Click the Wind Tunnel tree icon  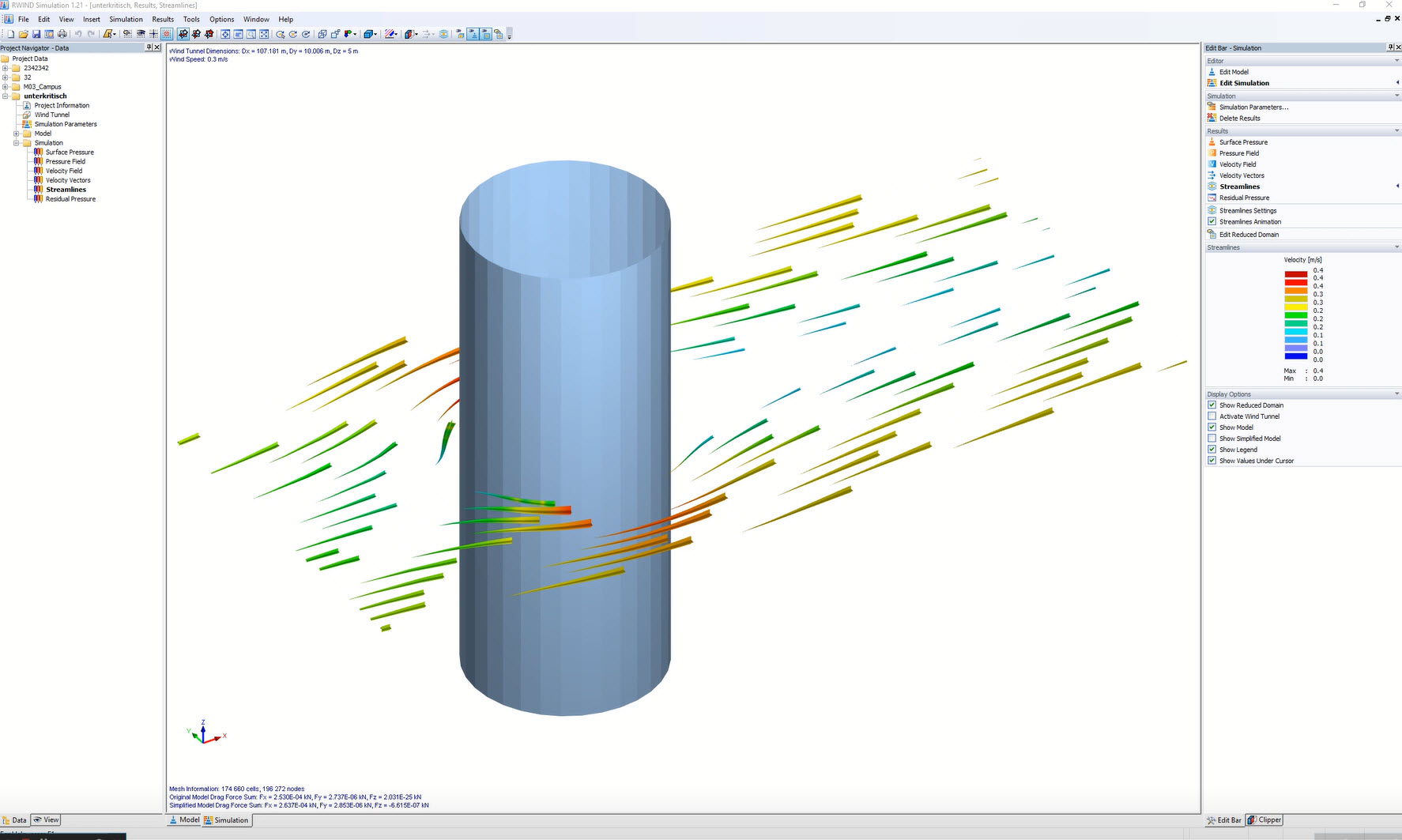coord(27,115)
